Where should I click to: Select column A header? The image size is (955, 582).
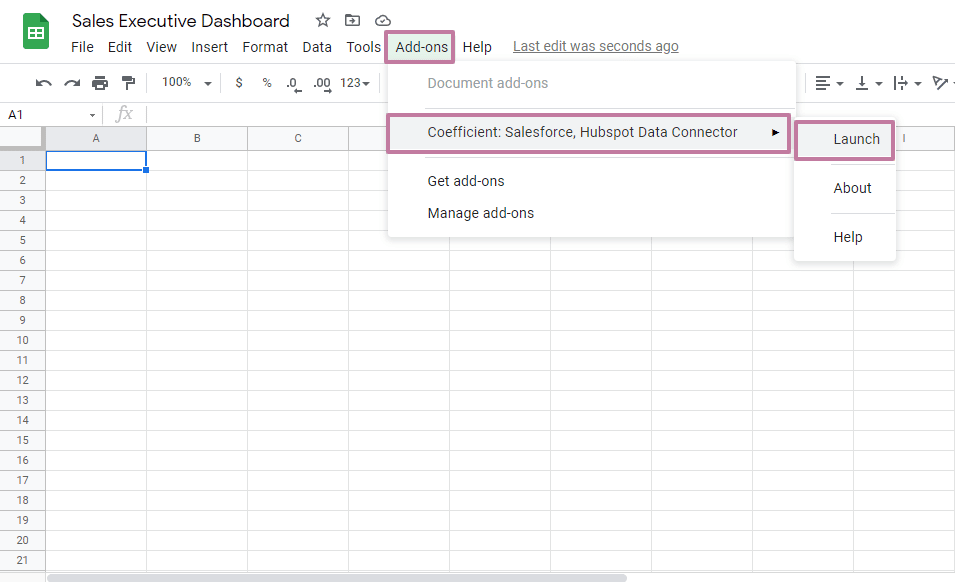tap(96, 138)
